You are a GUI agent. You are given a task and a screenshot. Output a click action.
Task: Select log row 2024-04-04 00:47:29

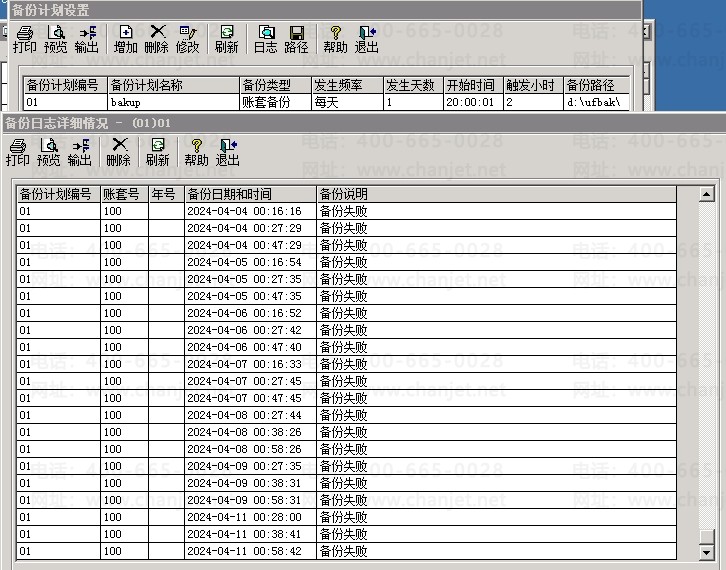(346, 245)
